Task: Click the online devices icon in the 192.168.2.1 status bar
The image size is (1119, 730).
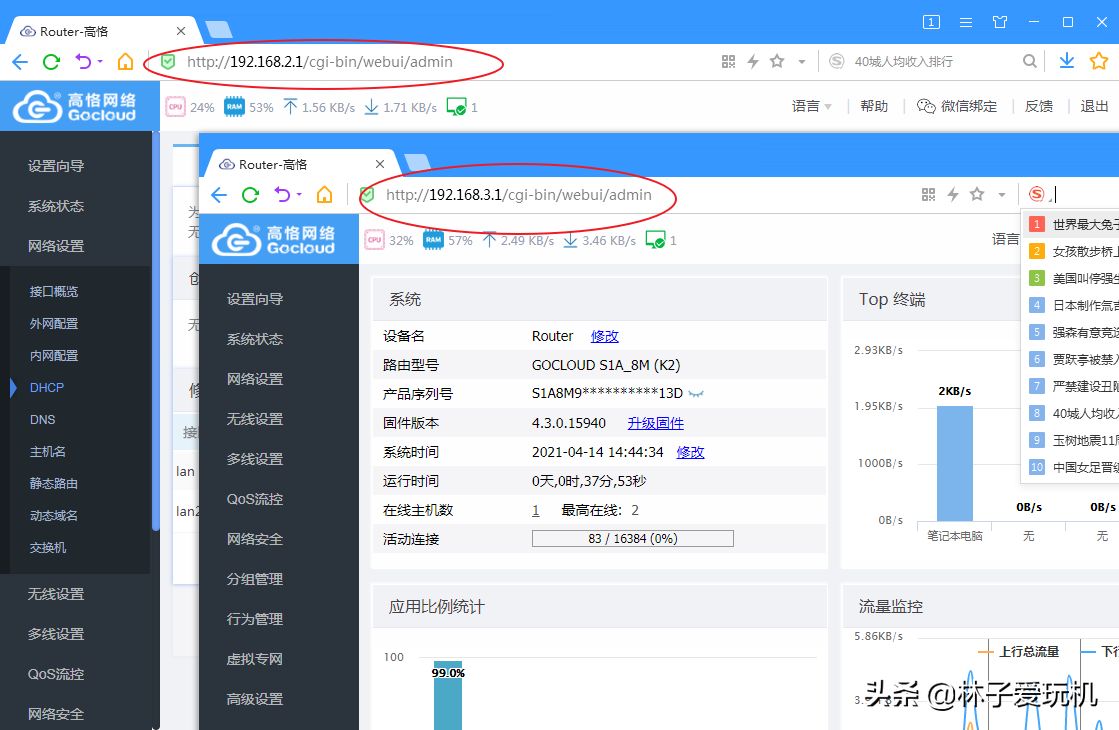Action: tap(456, 107)
